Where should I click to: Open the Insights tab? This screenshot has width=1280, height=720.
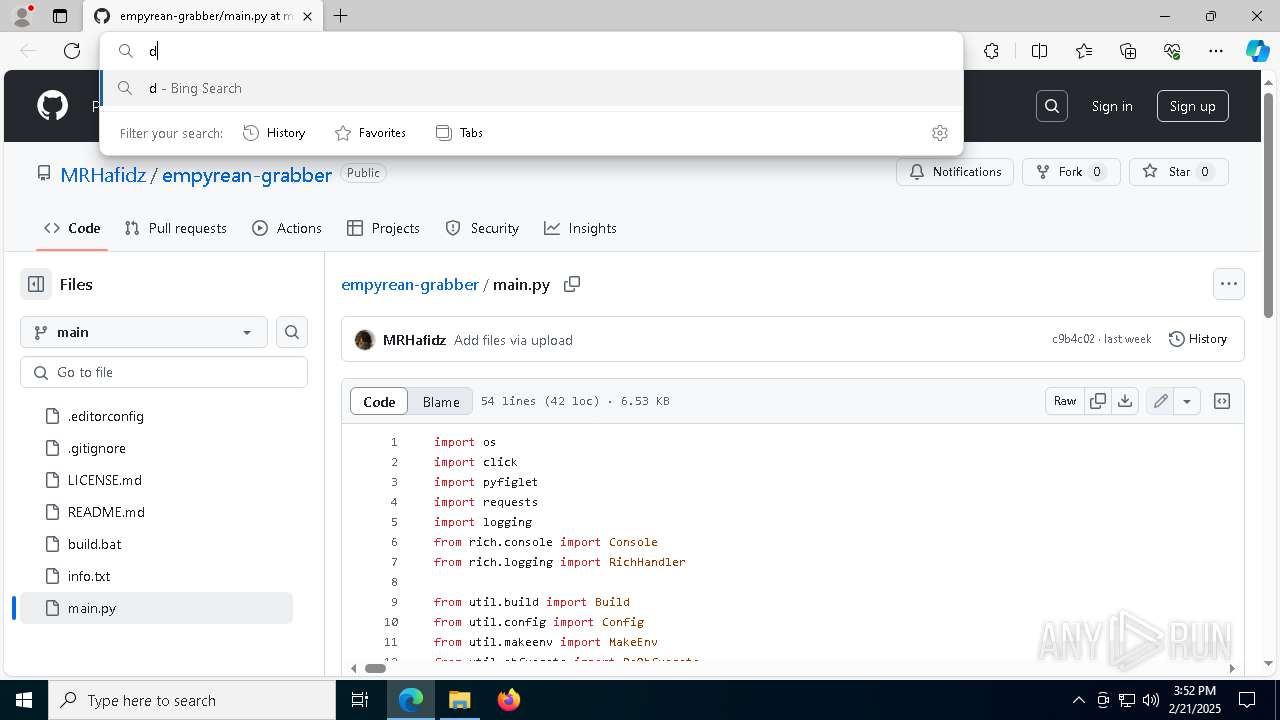coord(580,228)
